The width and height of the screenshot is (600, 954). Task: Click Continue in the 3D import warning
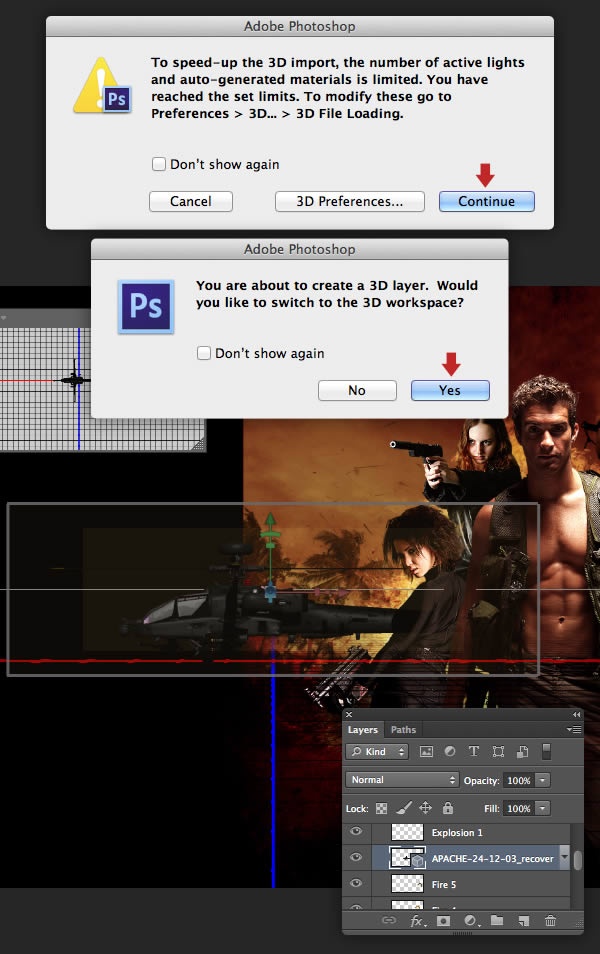[486, 201]
